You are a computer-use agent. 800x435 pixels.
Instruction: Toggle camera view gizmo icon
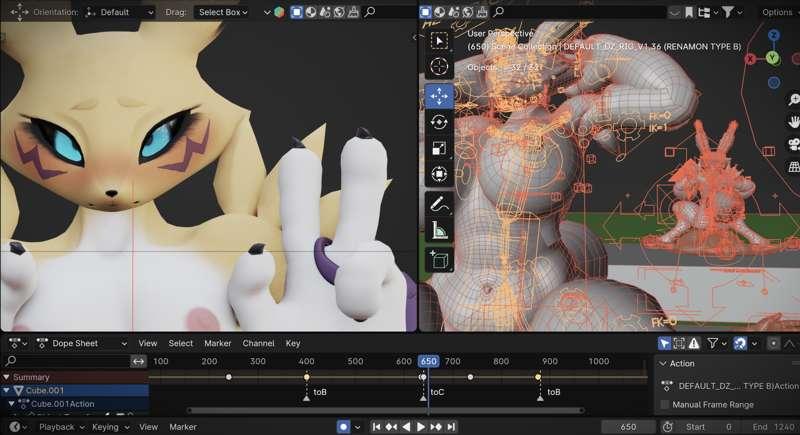coord(793,145)
